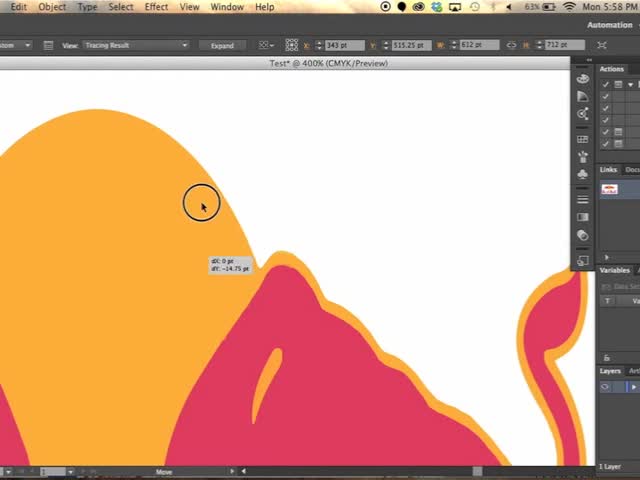Open the Edit menu
The height and width of the screenshot is (480, 640).
pyautogui.click(x=19, y=7)
